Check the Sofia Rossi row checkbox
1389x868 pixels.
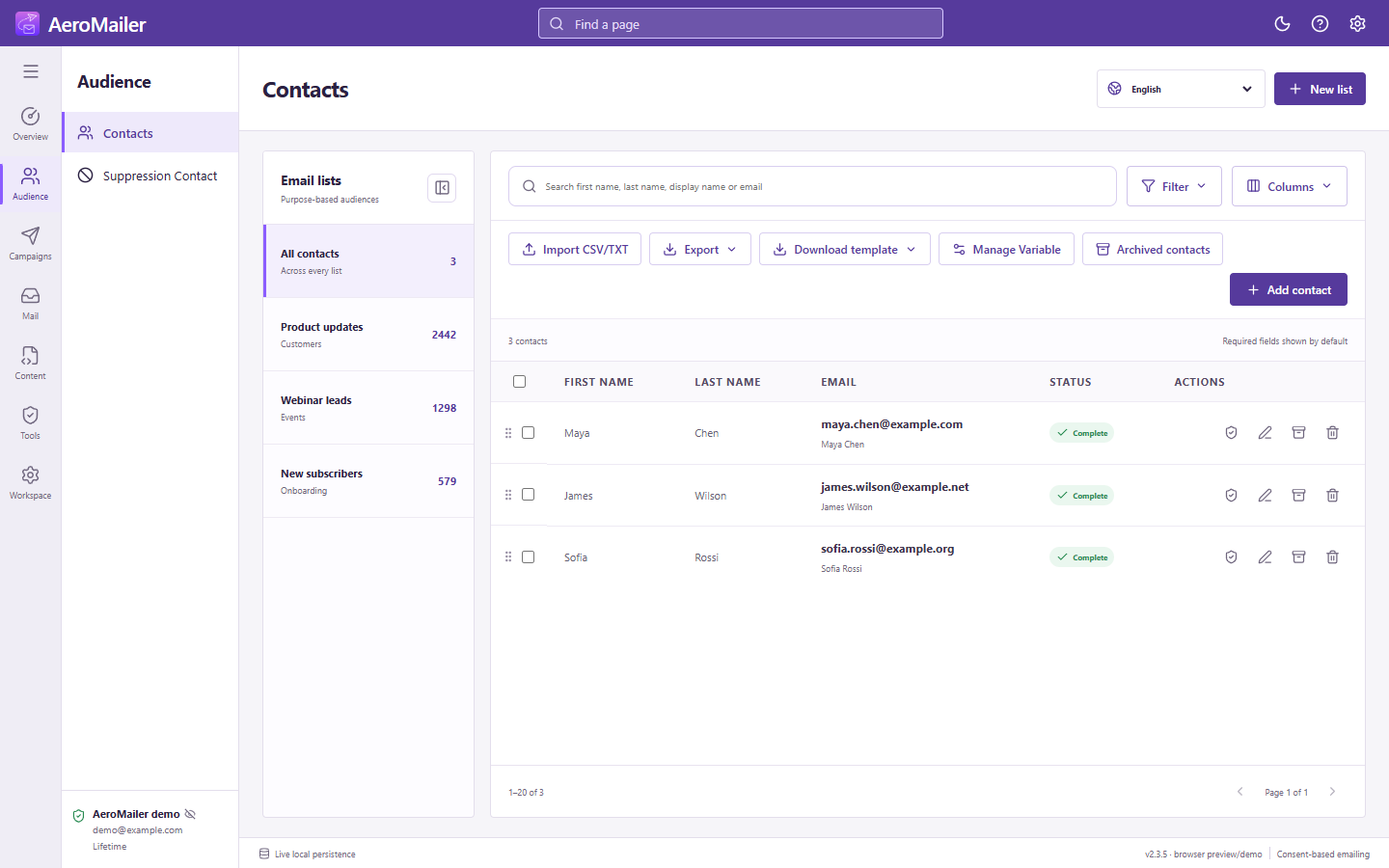(x=528, y=557)
